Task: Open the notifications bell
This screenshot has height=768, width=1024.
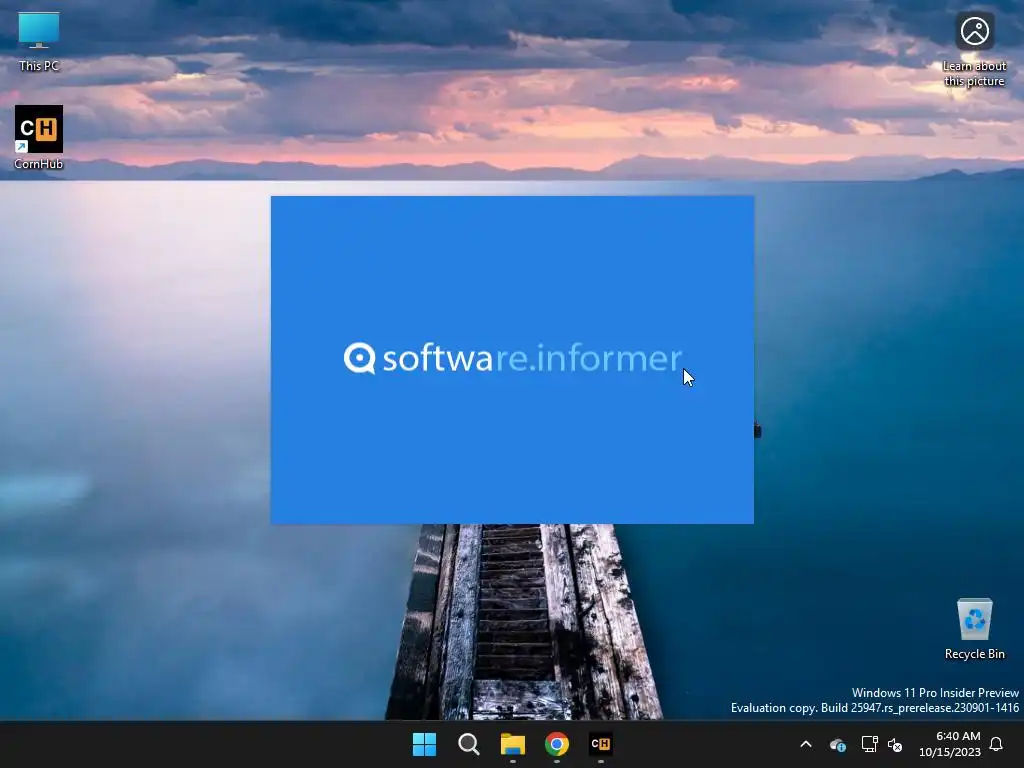Action: (x=996, y=744)
